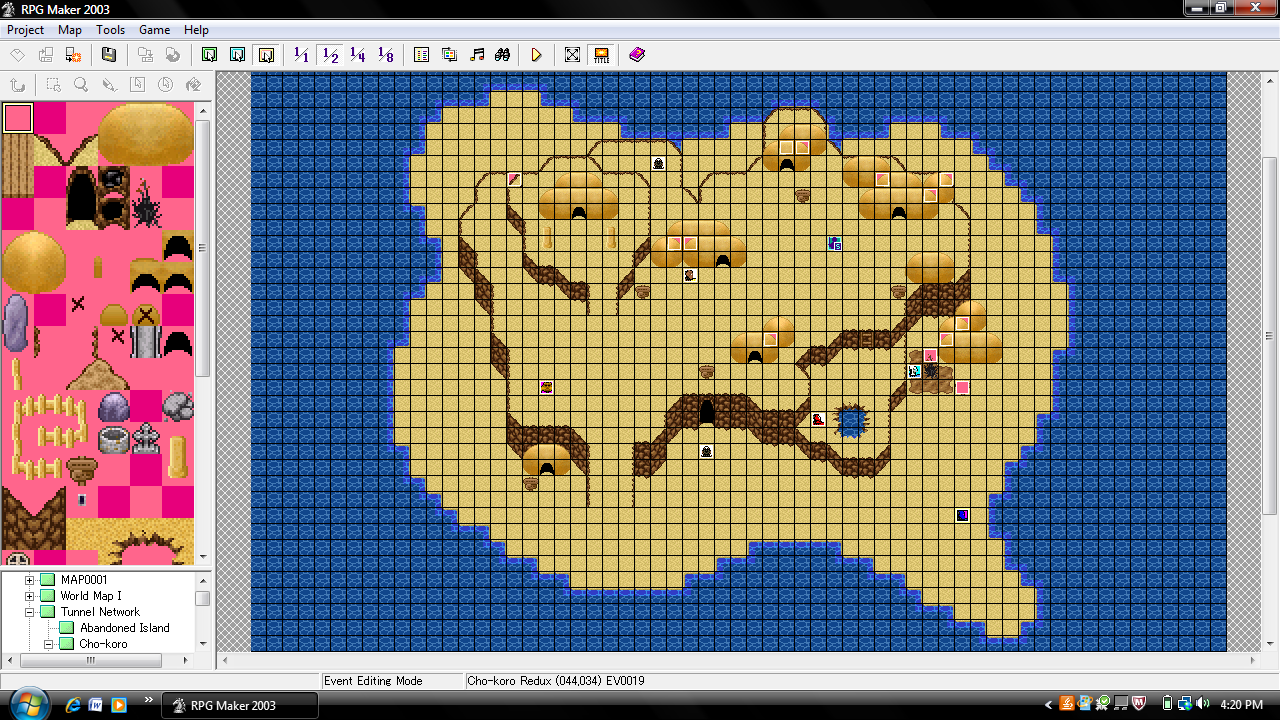Click the map tree horizontal scrollbar thumb

click(x=90, y=660)
